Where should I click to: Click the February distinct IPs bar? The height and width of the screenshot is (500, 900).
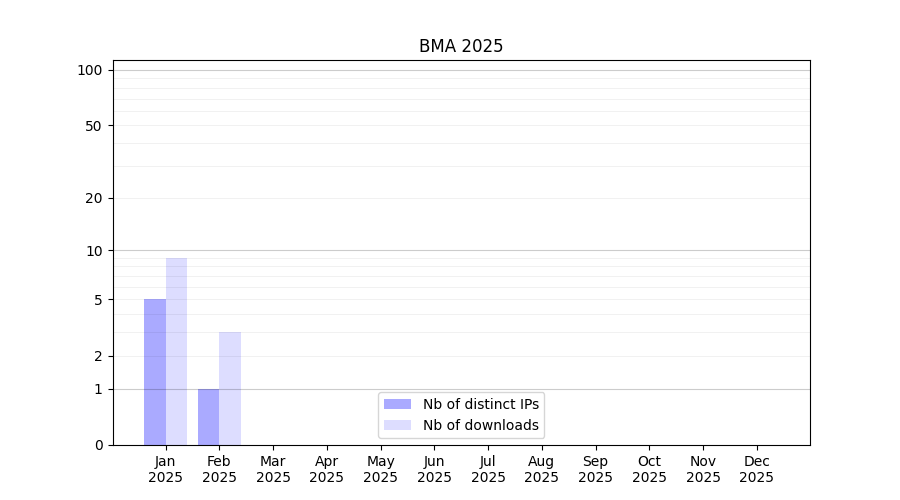pyautogui.click(x=208, y=417)
